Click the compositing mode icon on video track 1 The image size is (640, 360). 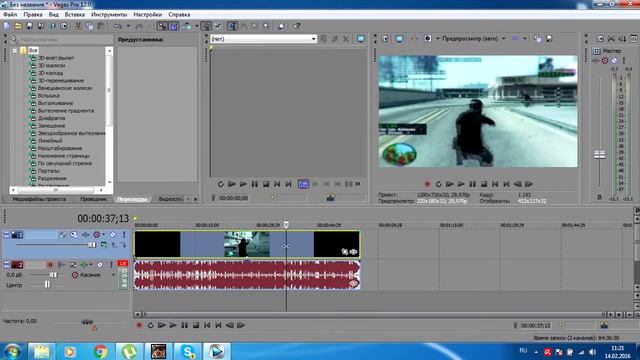(104, 245)
